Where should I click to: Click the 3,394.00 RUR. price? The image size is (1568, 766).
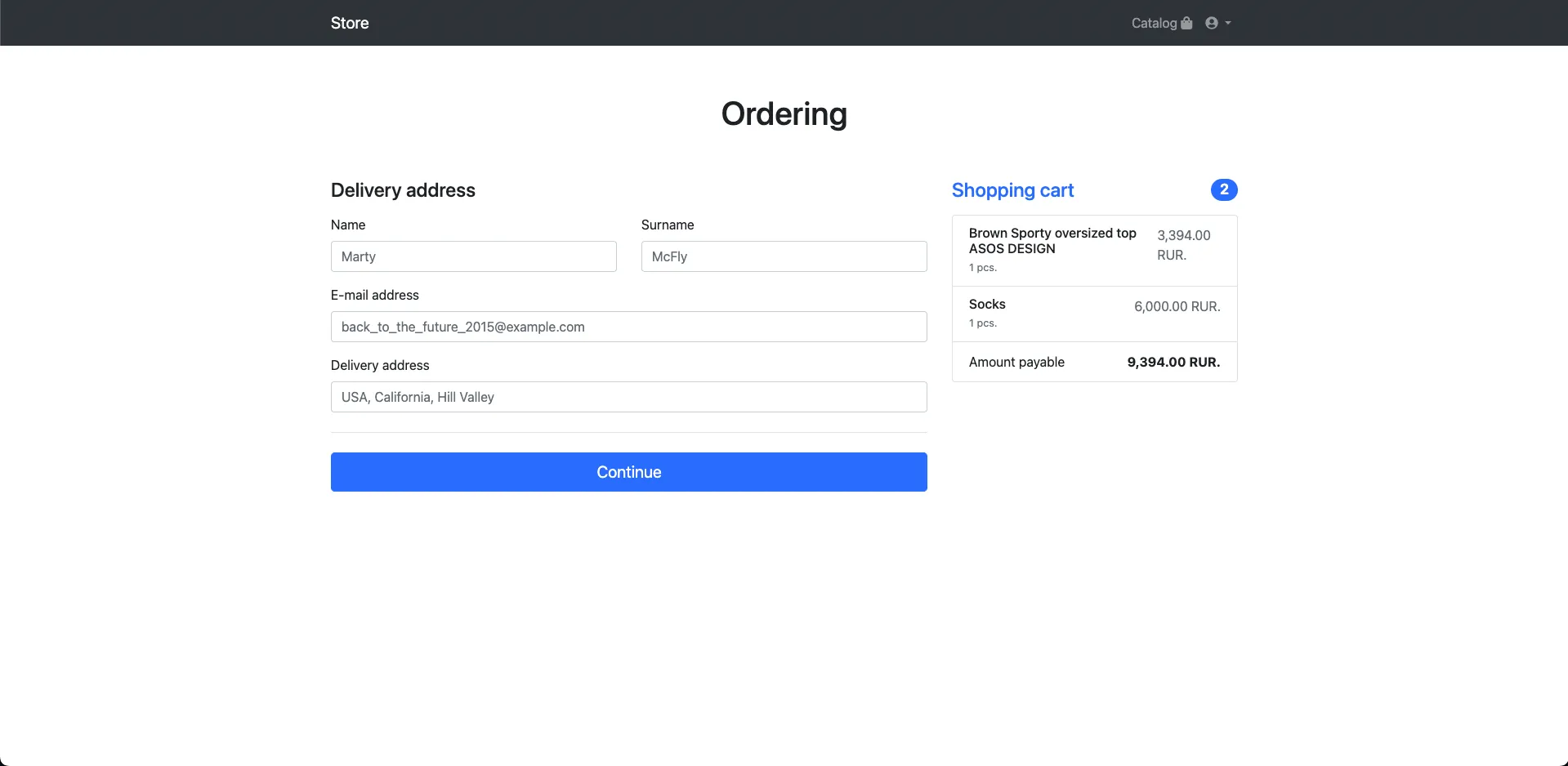1184,245
